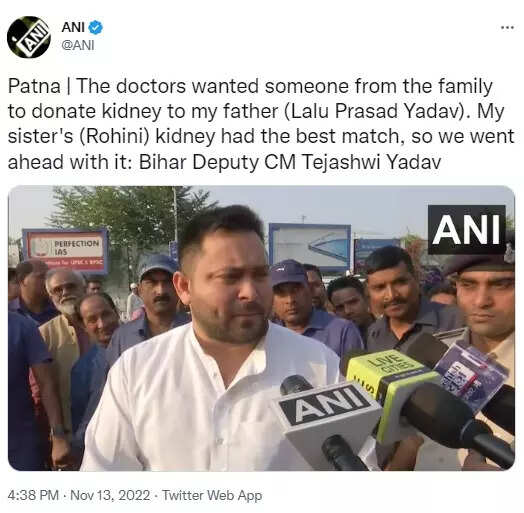Click the ANI display name
Viewport: 524px width, 513px height.
point(73,27)
